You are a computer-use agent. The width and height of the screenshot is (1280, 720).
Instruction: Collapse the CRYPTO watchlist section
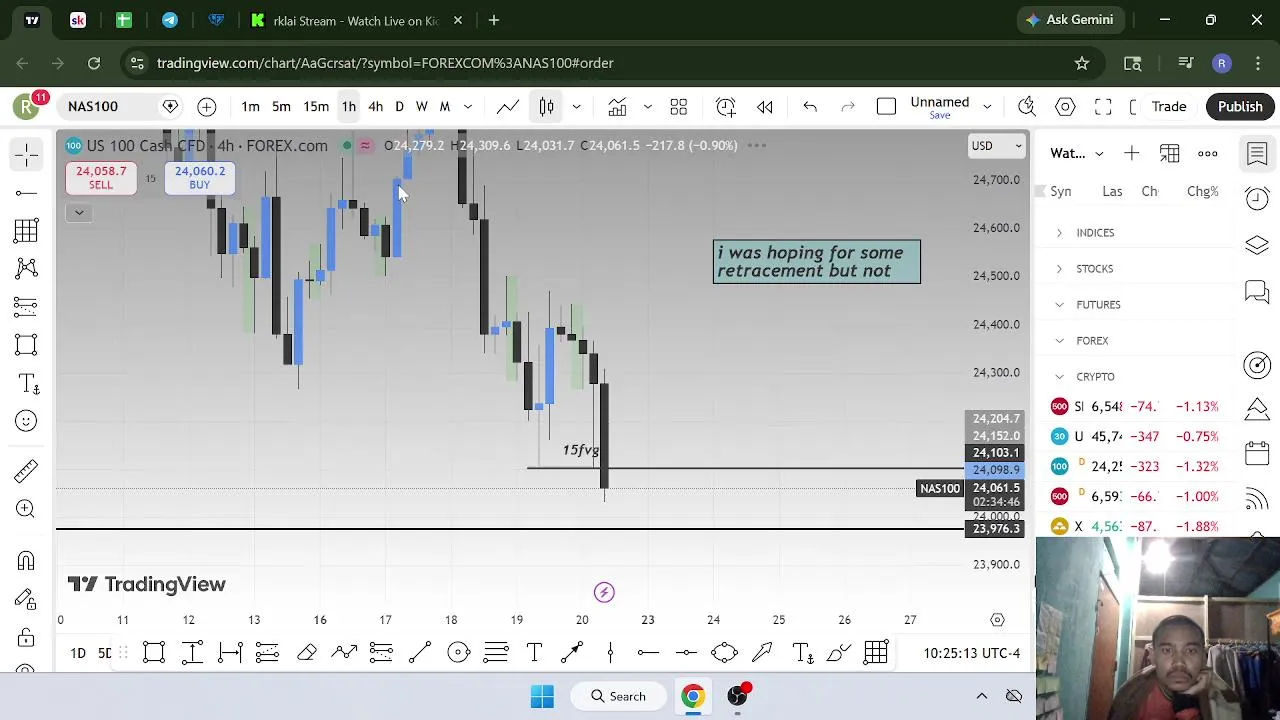tap(1059, 377)
